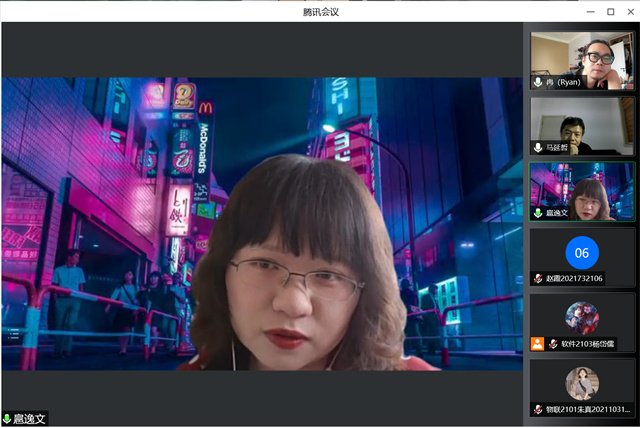
Task: Click the muted mic icon beside 软件2103杨岱儒
Action: pyautogui.click(x=553, y=344)
